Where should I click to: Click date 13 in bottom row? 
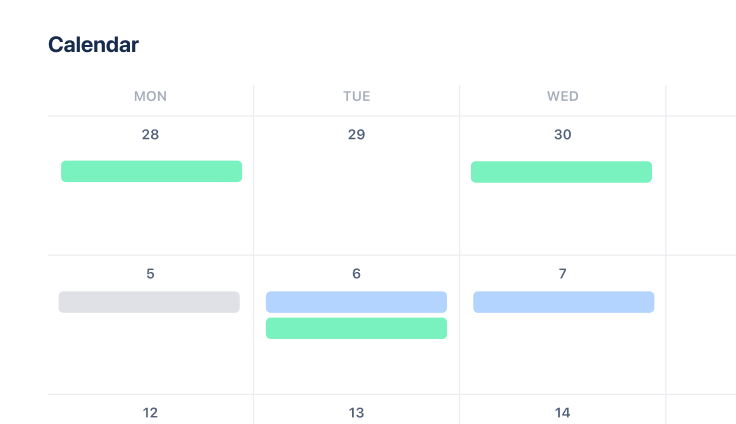coord(356,412)
